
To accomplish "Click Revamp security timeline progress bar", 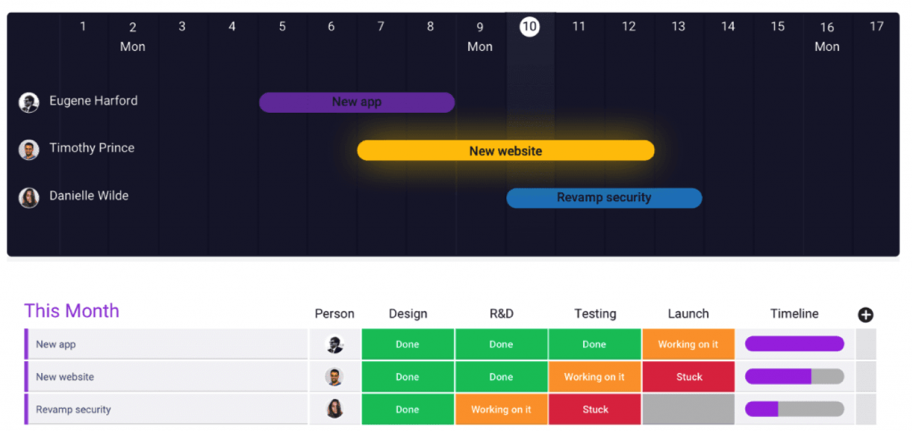I will pos(795,409).
